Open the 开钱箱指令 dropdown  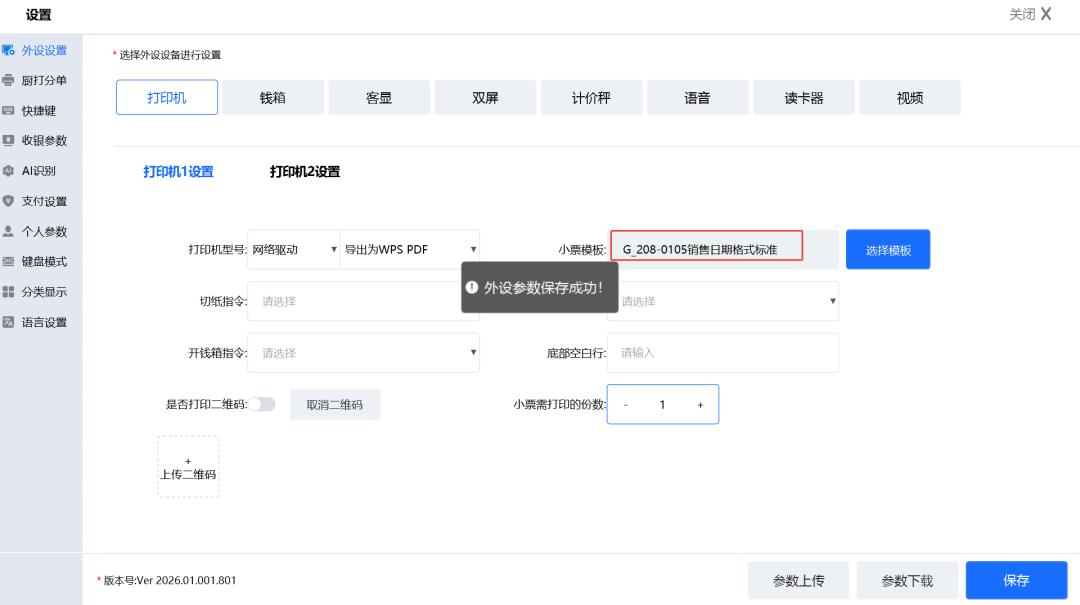click(363, 353)
